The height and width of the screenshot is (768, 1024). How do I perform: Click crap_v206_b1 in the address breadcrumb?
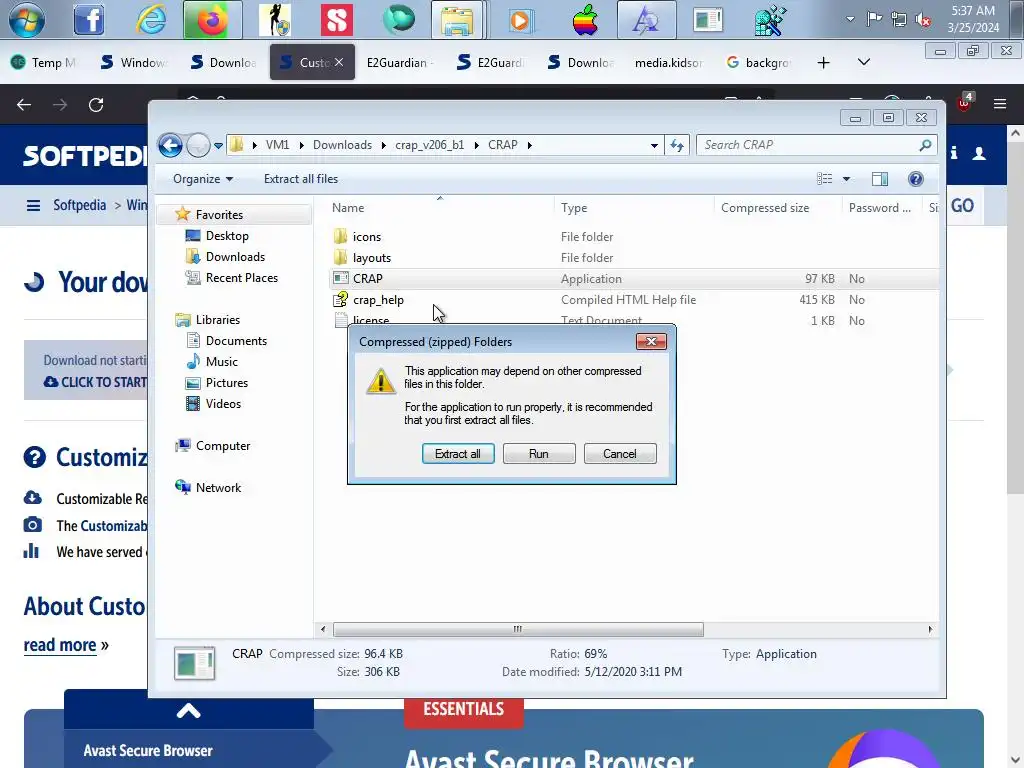coord(430,145)
